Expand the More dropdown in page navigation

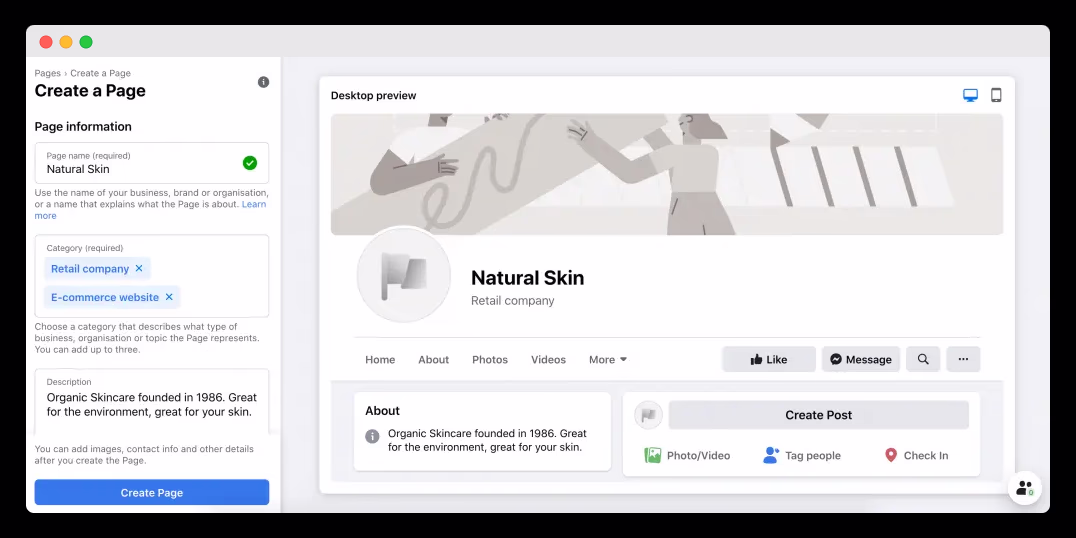608,360
